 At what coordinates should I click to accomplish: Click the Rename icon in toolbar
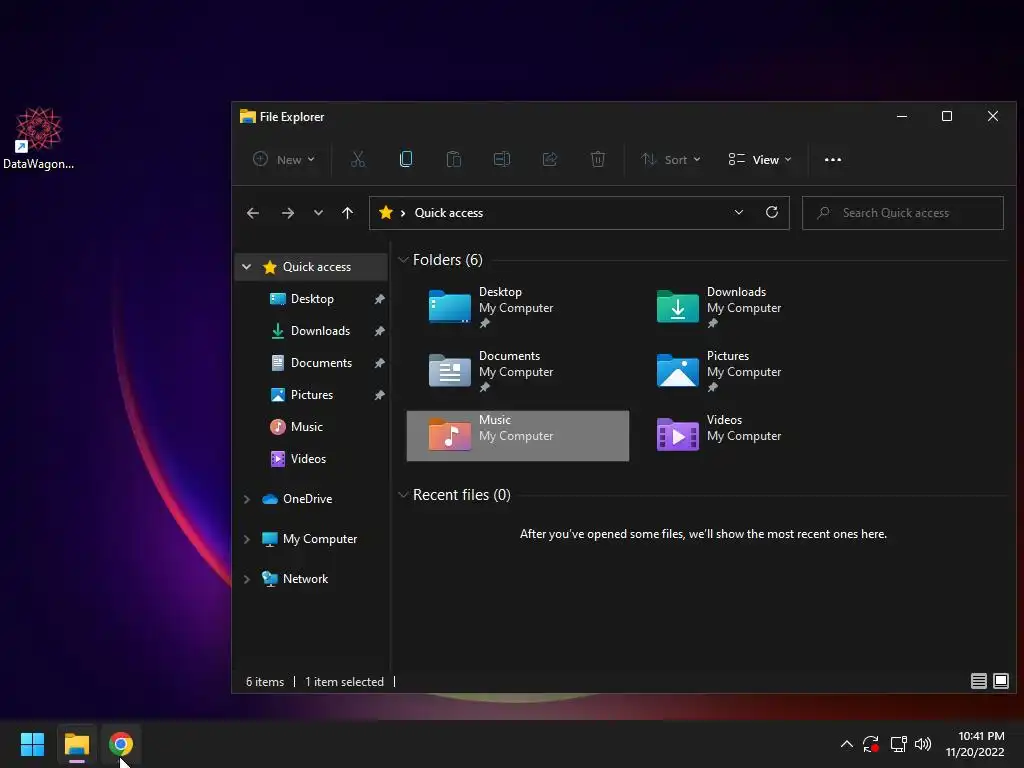(502, 159)
